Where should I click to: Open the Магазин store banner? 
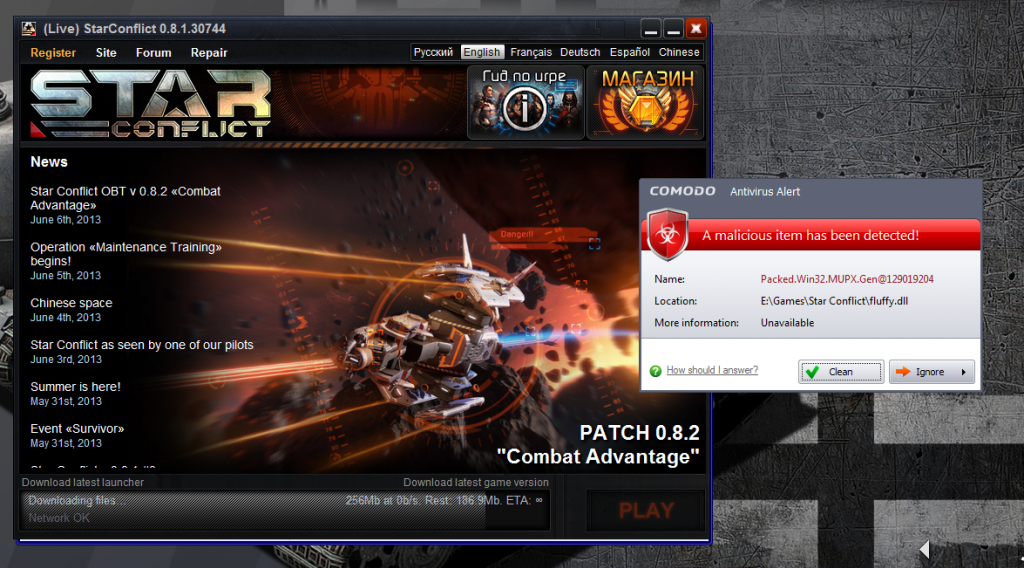645,102
